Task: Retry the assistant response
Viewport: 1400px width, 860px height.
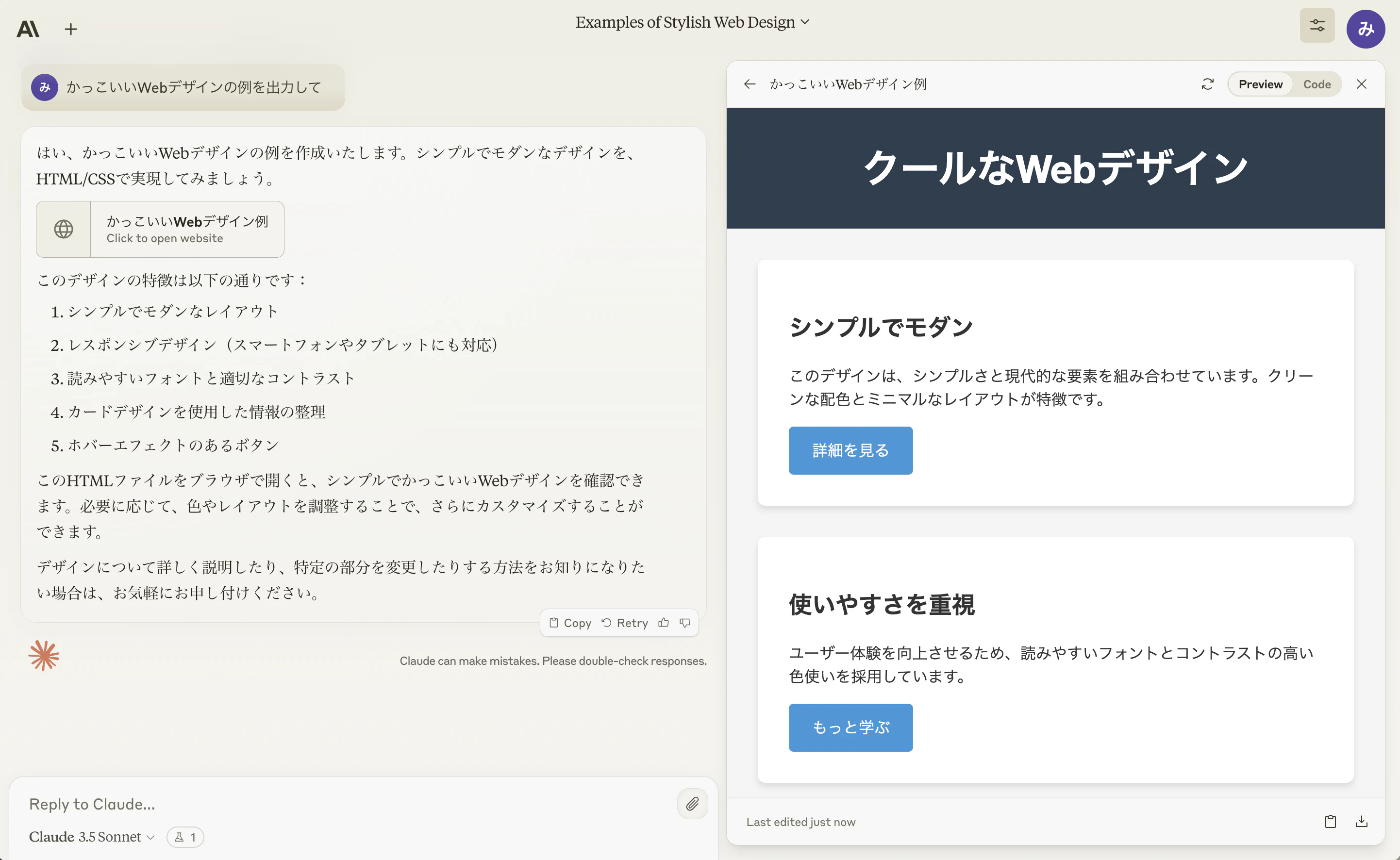Action: click(x=625, y=623)
